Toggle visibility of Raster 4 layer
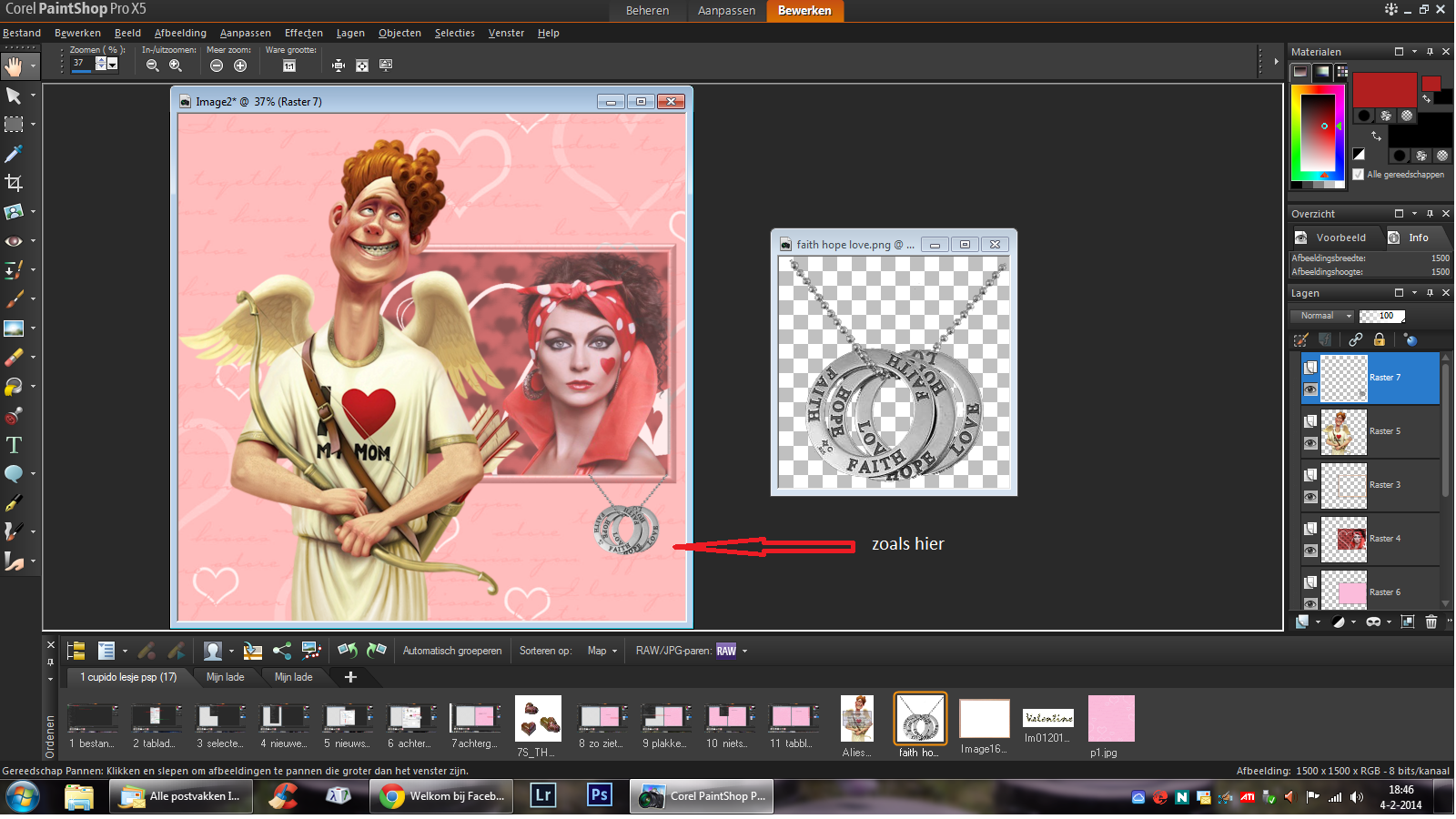Image resolution: width=1456 pixels, height=819 pixels. [x=1310, y=551]
